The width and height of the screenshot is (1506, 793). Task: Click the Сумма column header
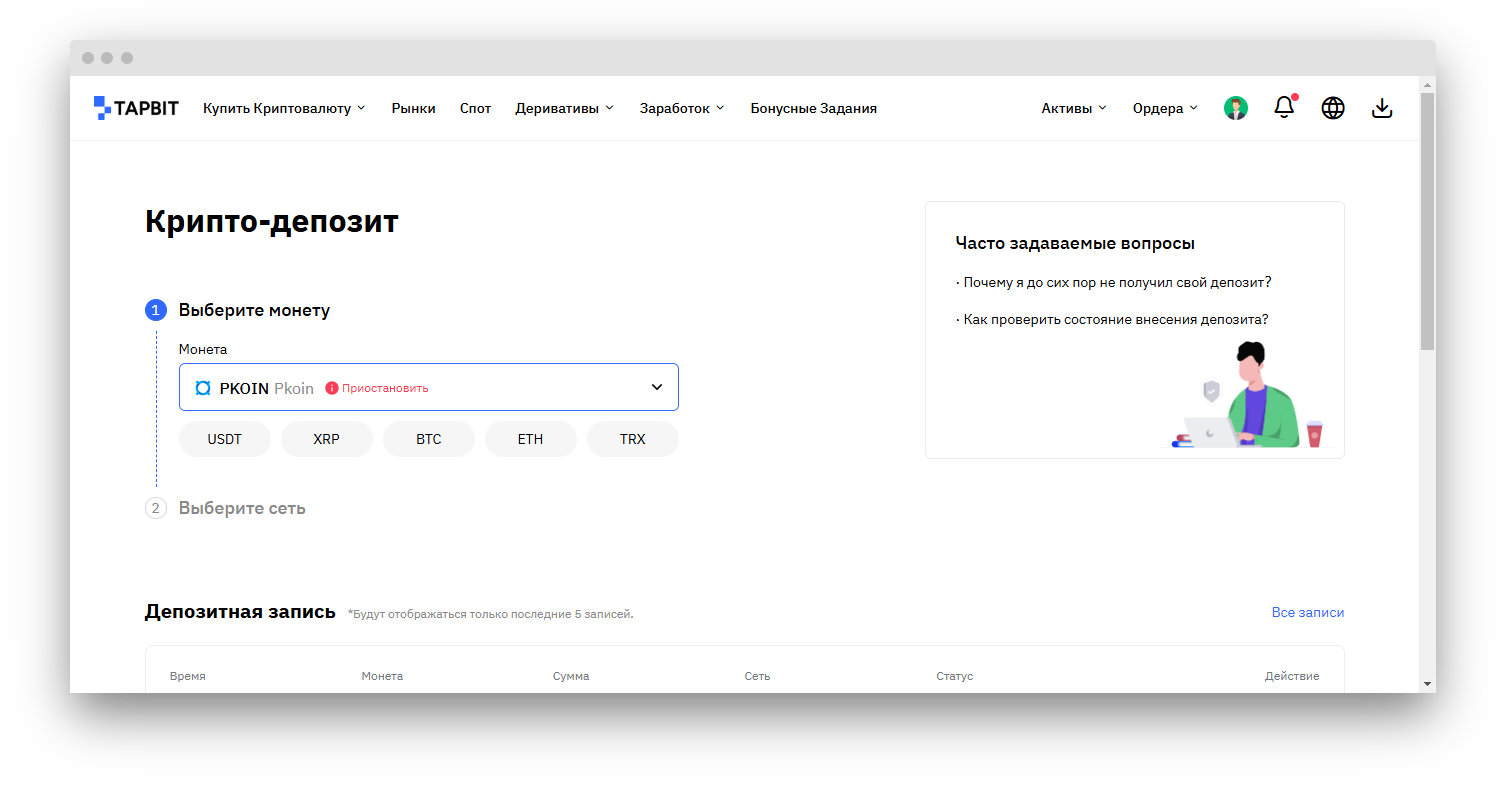(571, 676)
